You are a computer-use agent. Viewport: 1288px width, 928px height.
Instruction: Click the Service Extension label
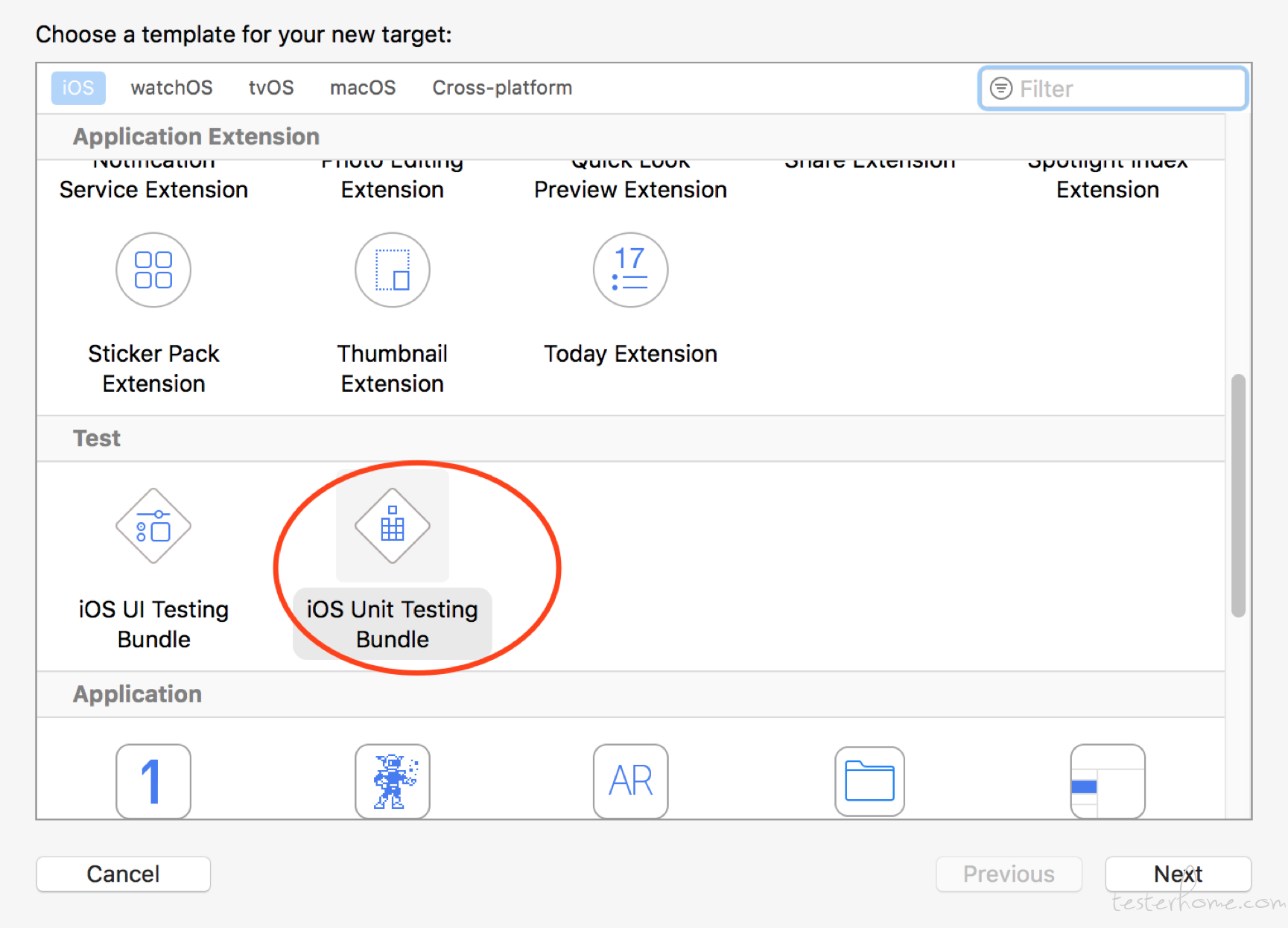(153, 190)
